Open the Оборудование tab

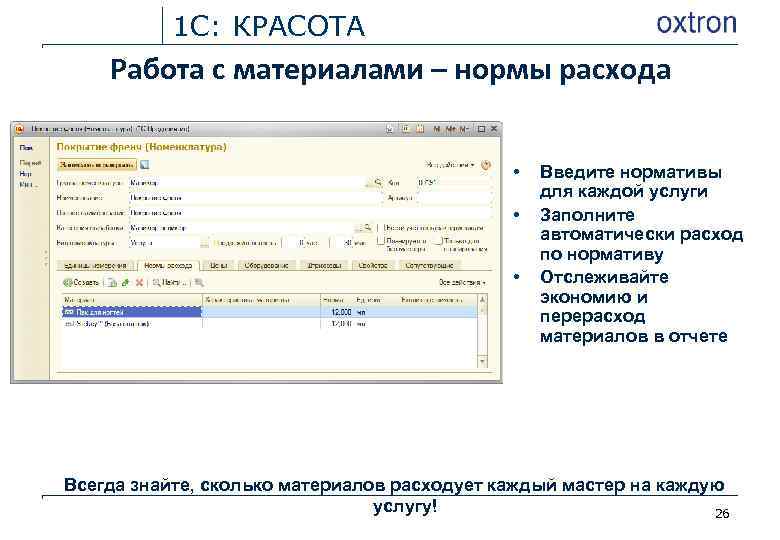click(266, 266)
